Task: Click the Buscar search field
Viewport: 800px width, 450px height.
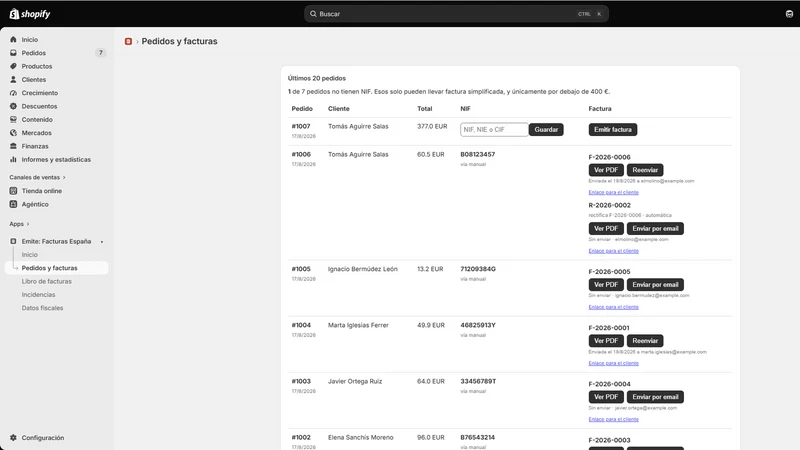Action: tap(456, 14)
